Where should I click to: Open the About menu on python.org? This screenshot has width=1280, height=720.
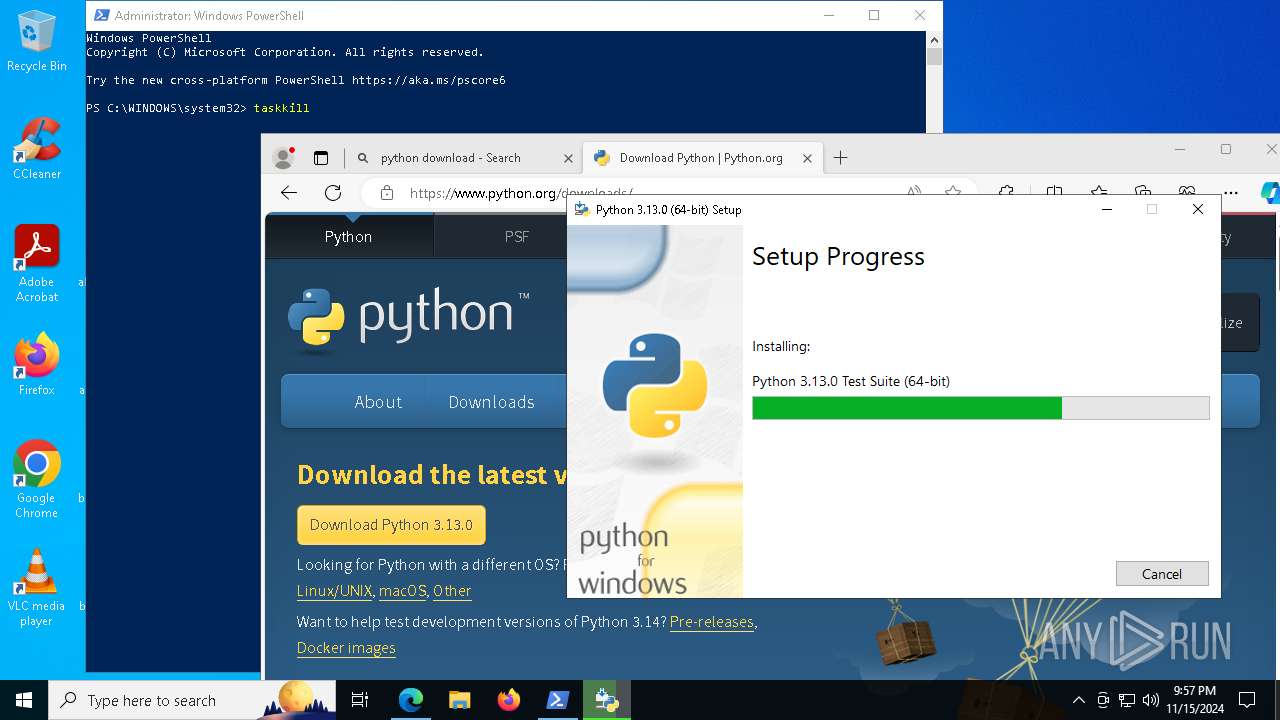point(378,402)
